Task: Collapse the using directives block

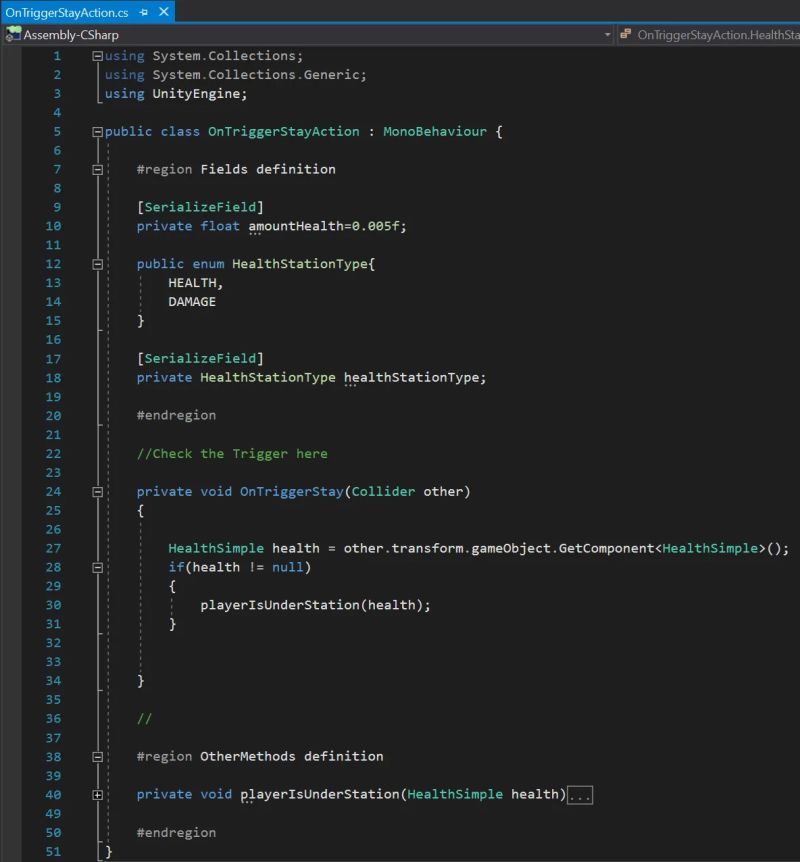Action: 95,56
